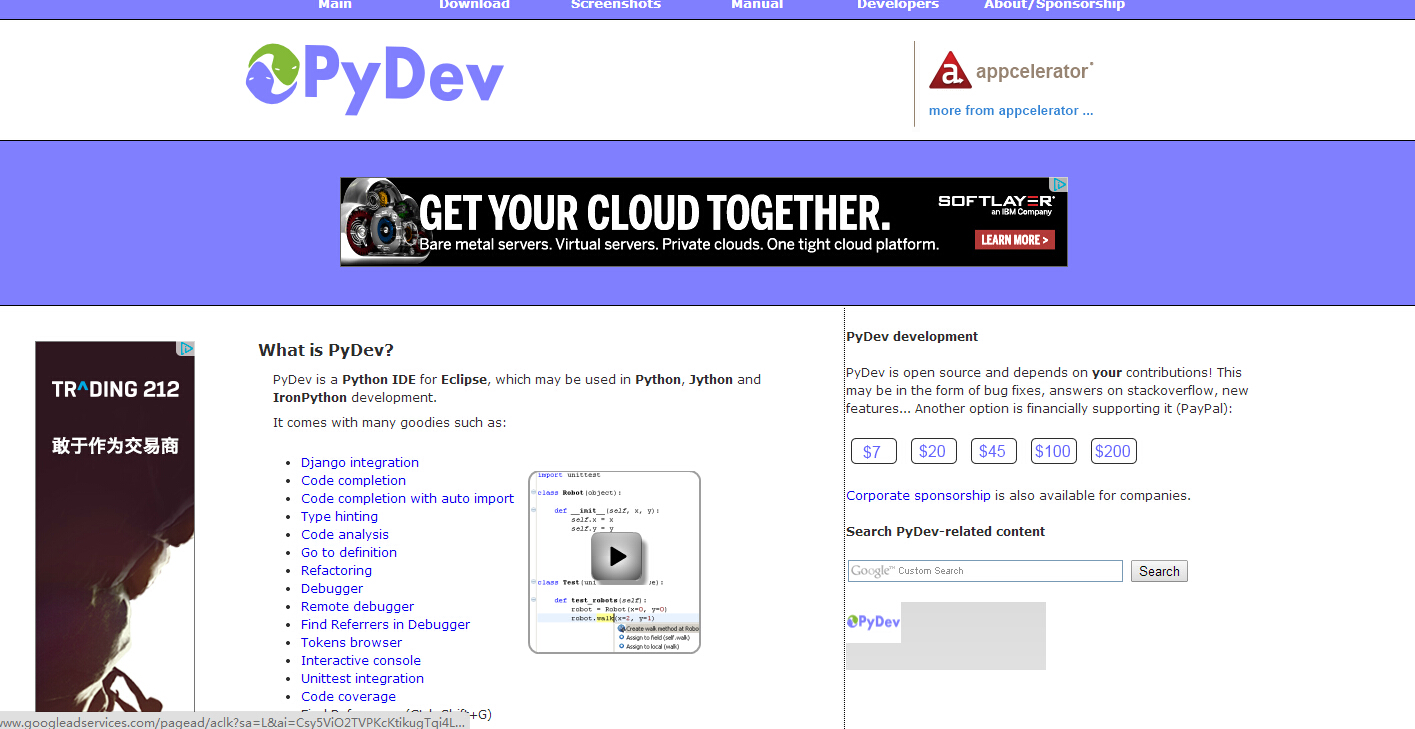1415x729 pixels.
Task: Open the Remote debugger link
Action: coord(357,606)
